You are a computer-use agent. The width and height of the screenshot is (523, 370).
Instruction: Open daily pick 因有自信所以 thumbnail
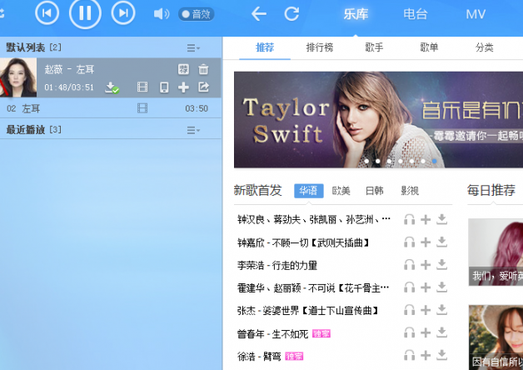click(496, 337)
